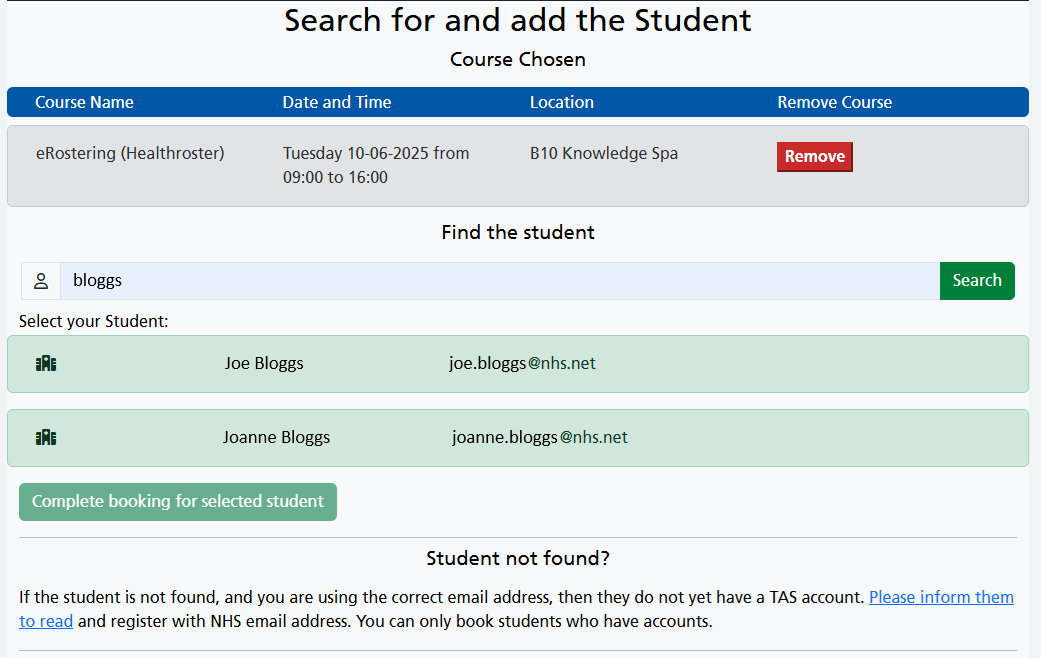Click the person icon beside the search box
Image resolution: width=1041 pixels, height=660 pixels.
(x=41, y=281)
